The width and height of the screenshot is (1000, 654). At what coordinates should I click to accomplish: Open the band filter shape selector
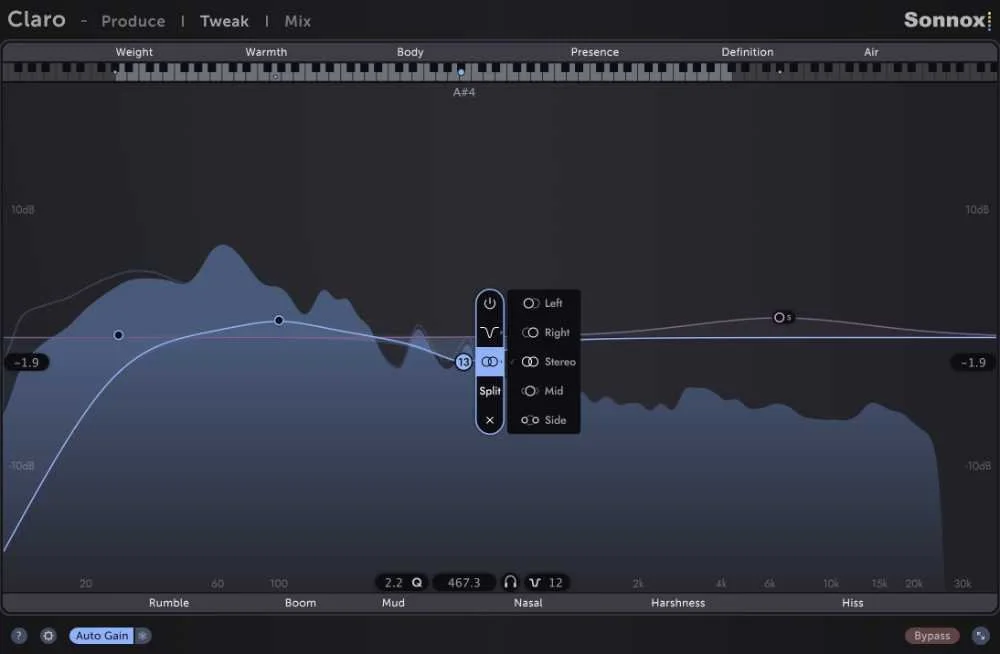[489, 332]
